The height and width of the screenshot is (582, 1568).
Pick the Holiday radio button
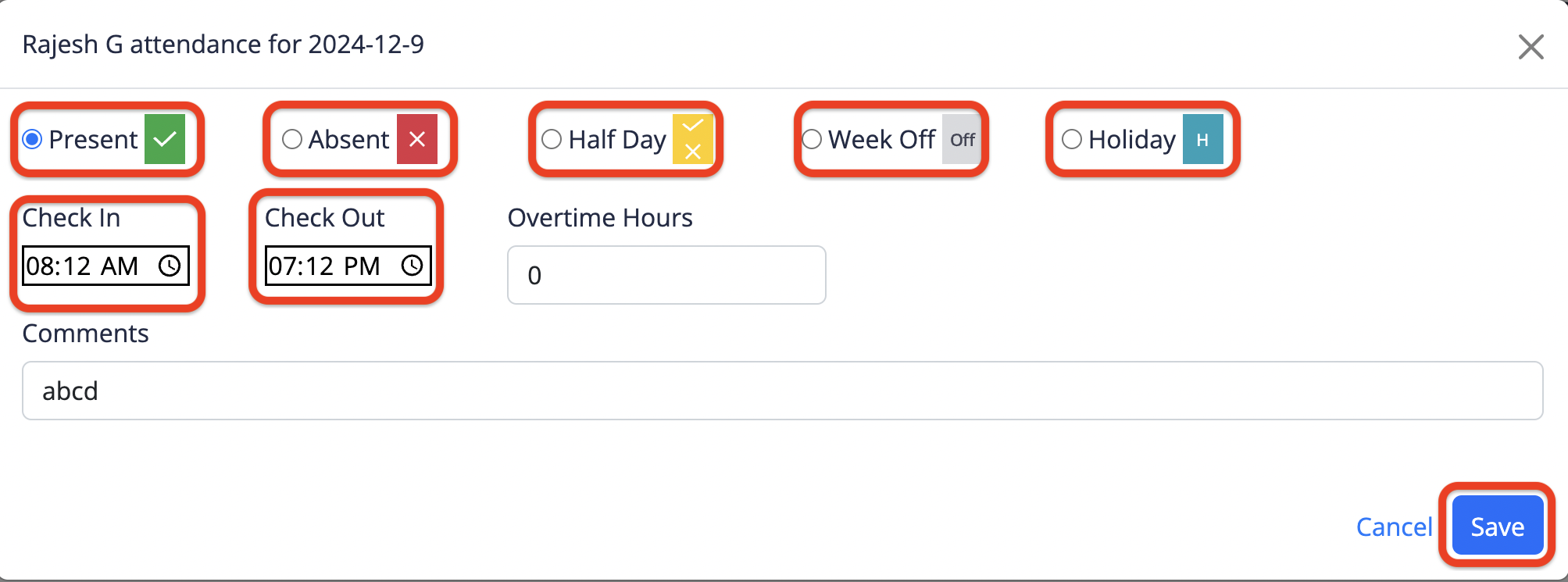[1072, 139]
